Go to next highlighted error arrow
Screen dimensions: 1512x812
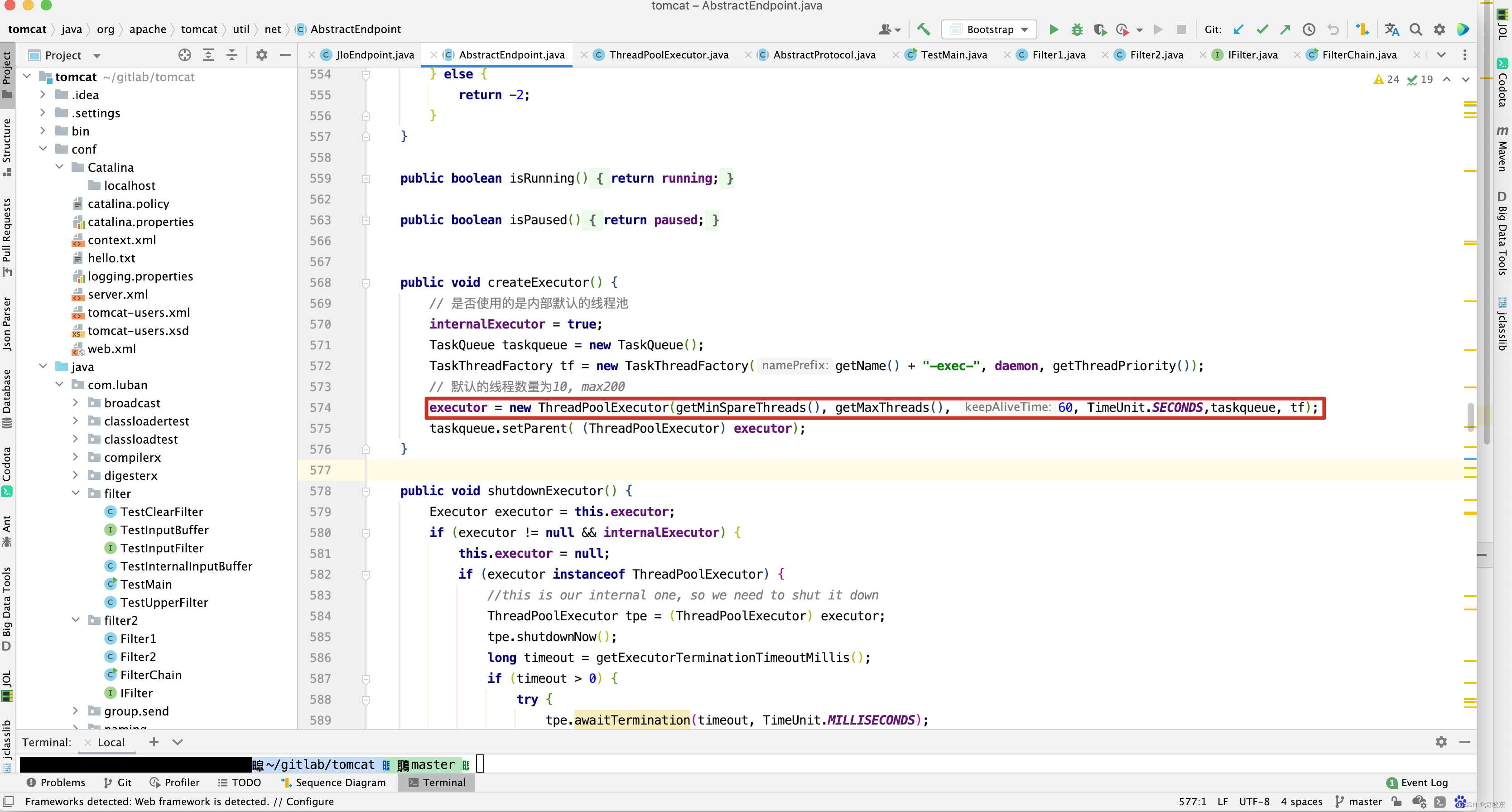(1466, 79)
